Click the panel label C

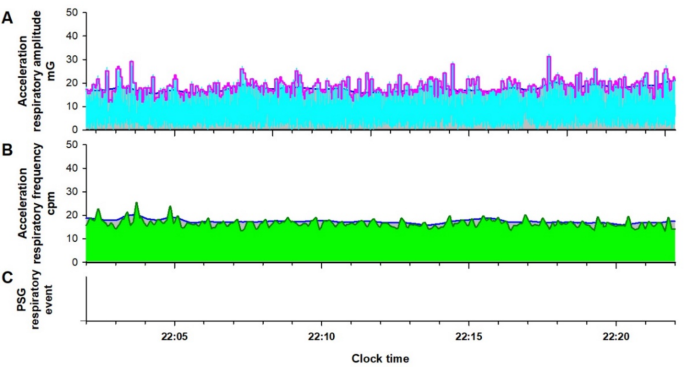(7, 278)
